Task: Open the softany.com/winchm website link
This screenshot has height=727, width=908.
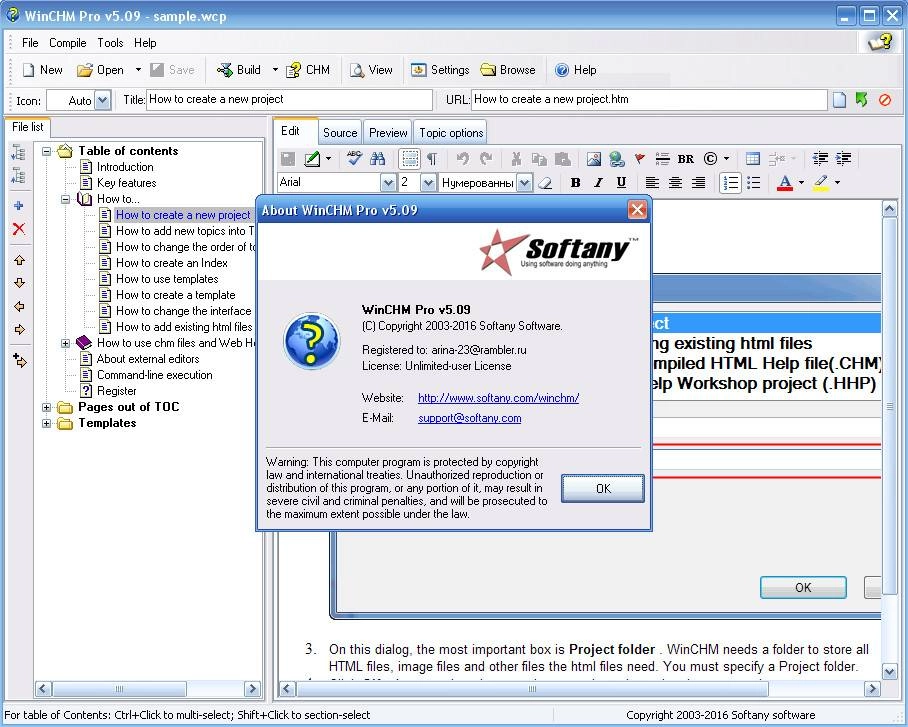Action: [499, 398]
